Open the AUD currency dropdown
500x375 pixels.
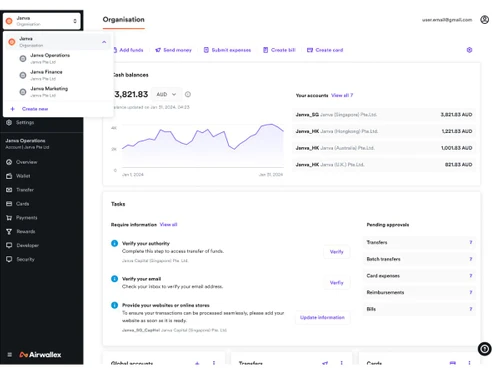(166, 94)
